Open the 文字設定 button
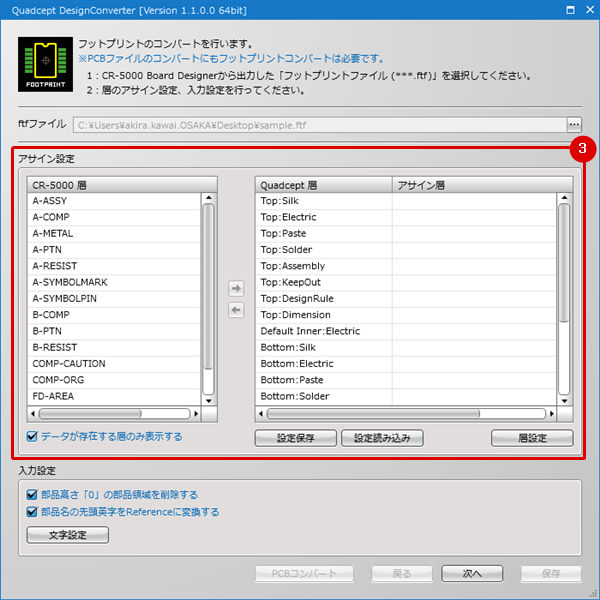The height and width of the screenshot is (600, 600). click(67, 535)
